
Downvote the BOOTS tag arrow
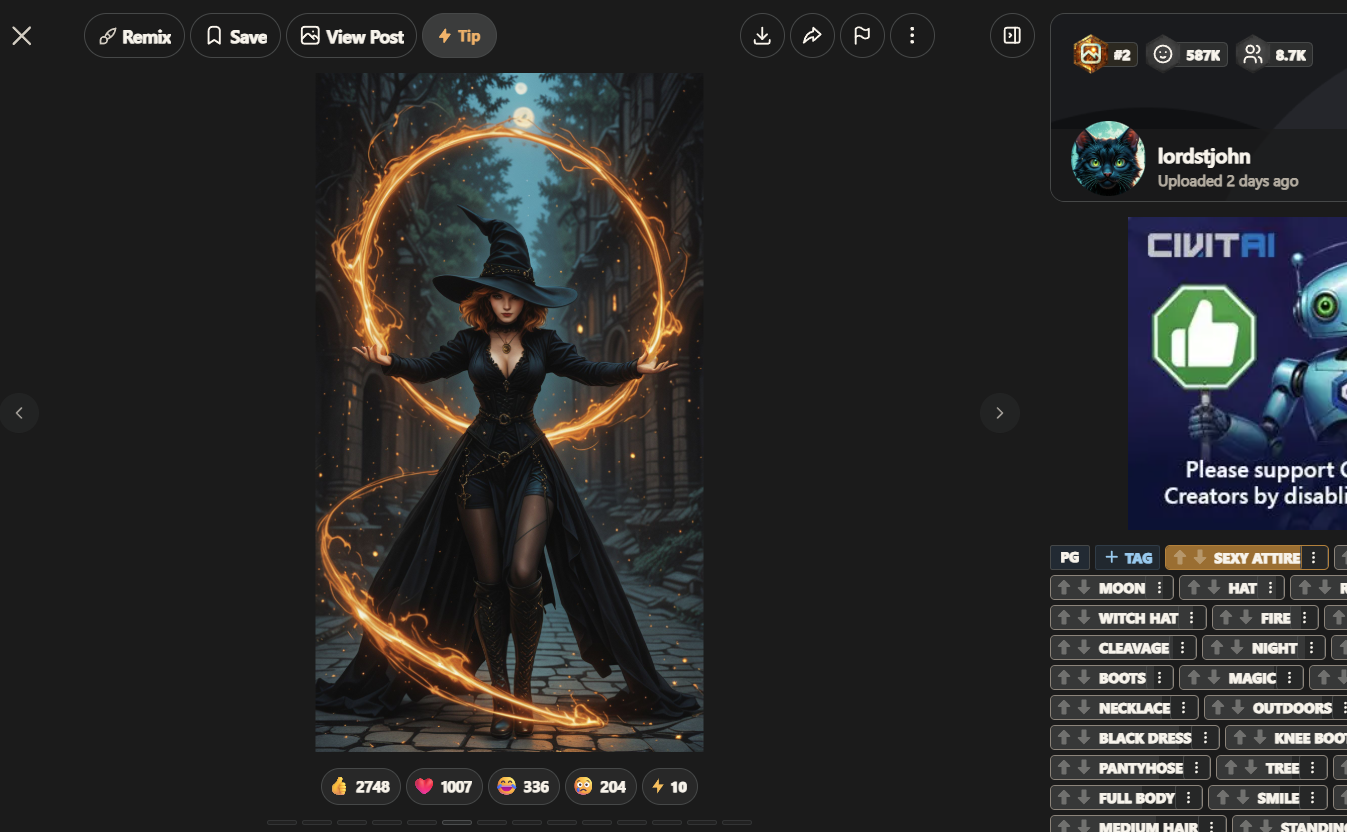coord(1084,678)
